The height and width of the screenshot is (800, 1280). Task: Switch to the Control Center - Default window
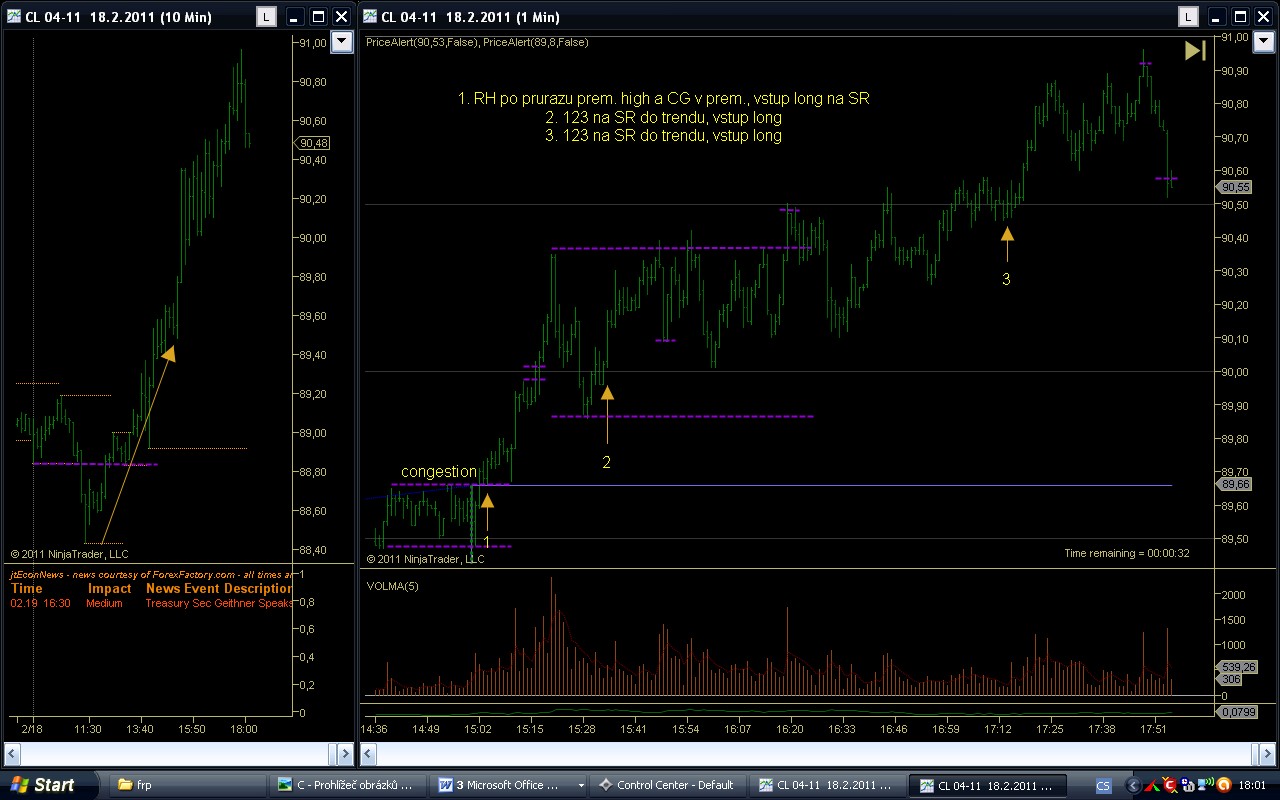tap(665, 785)
